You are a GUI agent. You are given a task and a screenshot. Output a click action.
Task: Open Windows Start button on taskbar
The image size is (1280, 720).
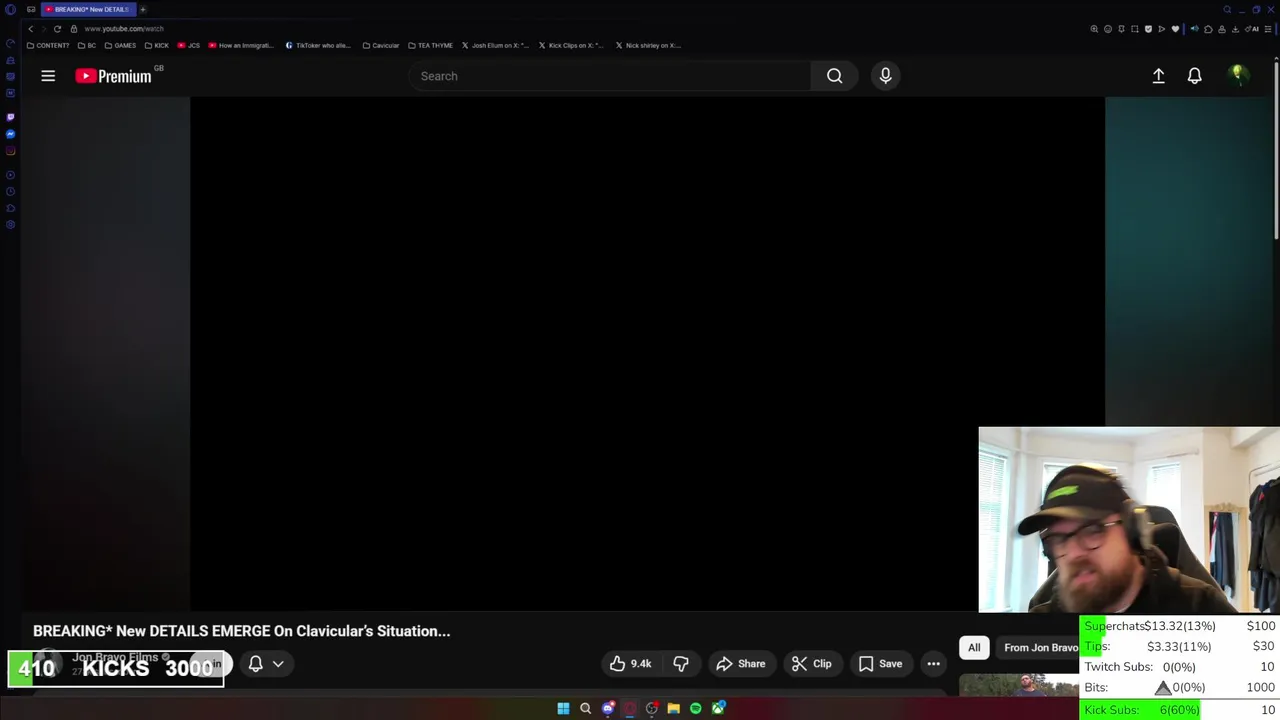coord(563,709)
